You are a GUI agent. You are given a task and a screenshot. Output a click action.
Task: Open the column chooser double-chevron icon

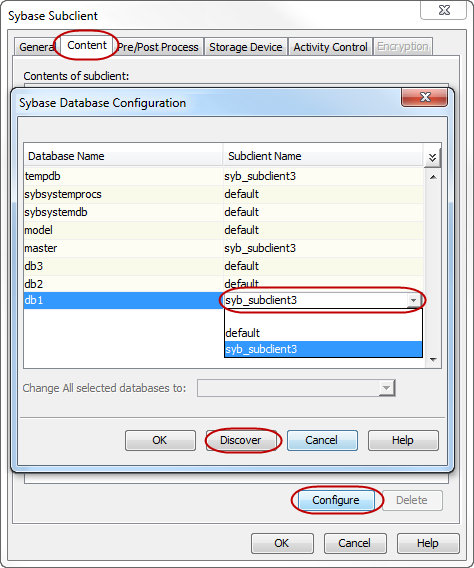pos(432,157)
